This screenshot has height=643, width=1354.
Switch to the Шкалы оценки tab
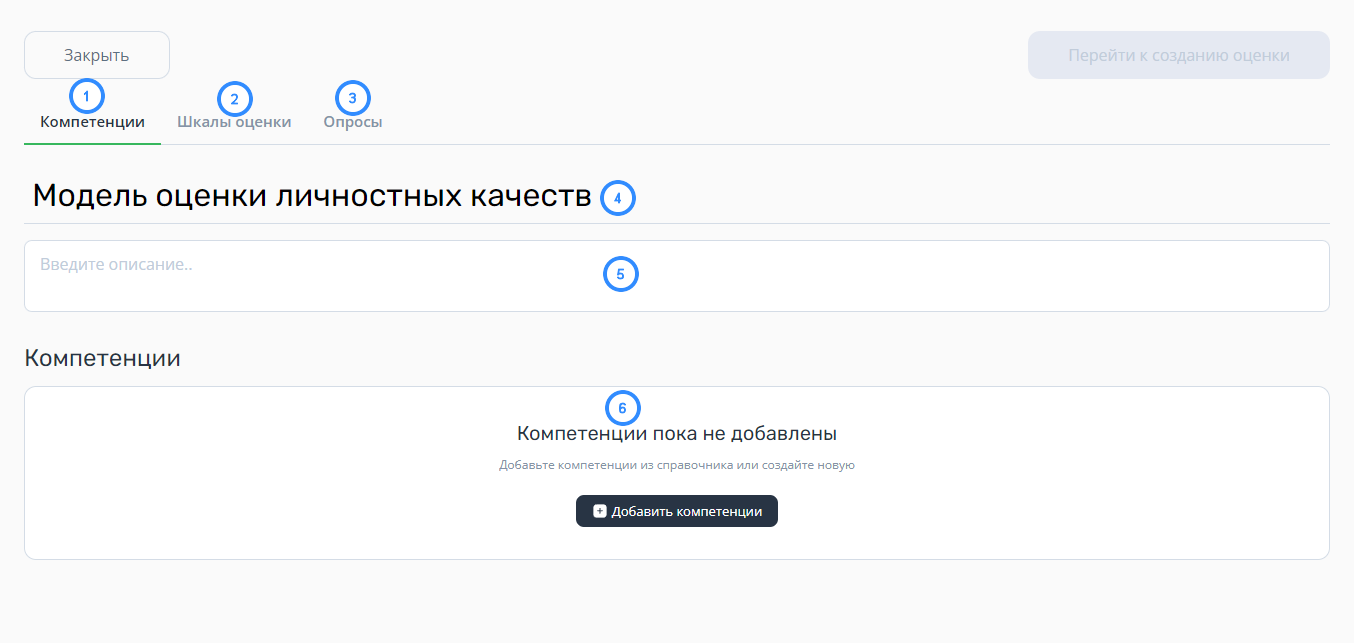tap(234, 122)
